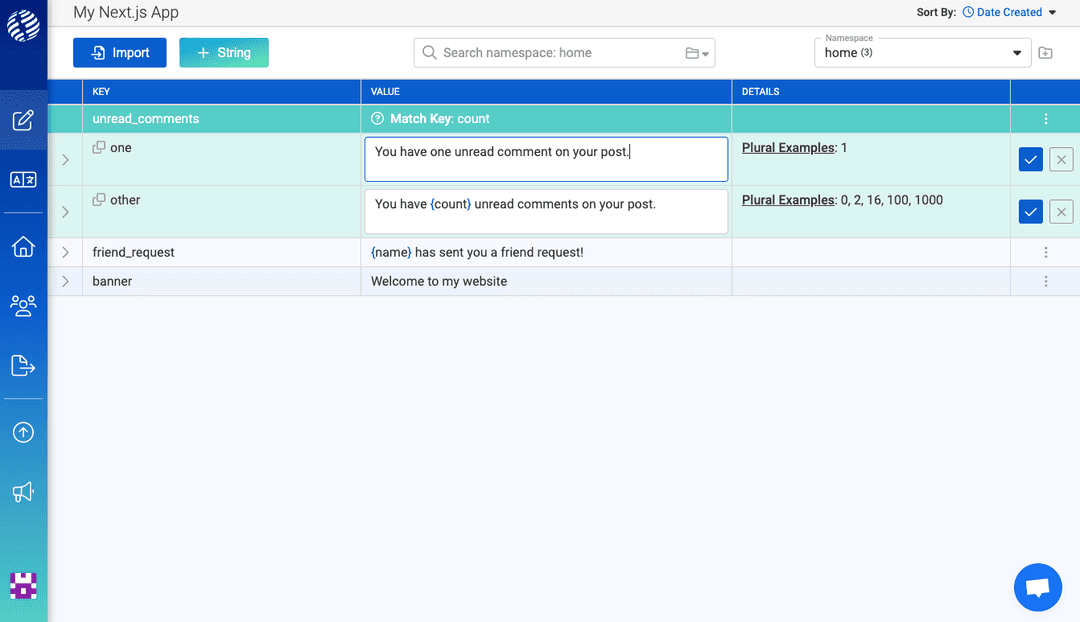
Task: Click the Import button
Action: pos(120,53)
